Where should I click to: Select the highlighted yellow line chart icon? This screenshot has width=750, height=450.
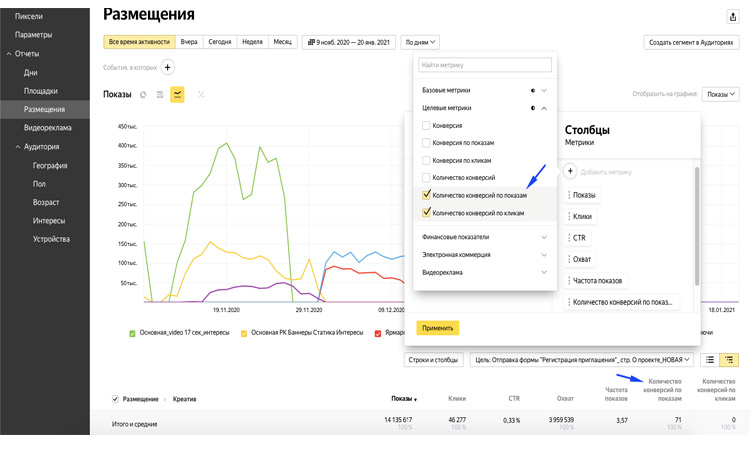177,94
